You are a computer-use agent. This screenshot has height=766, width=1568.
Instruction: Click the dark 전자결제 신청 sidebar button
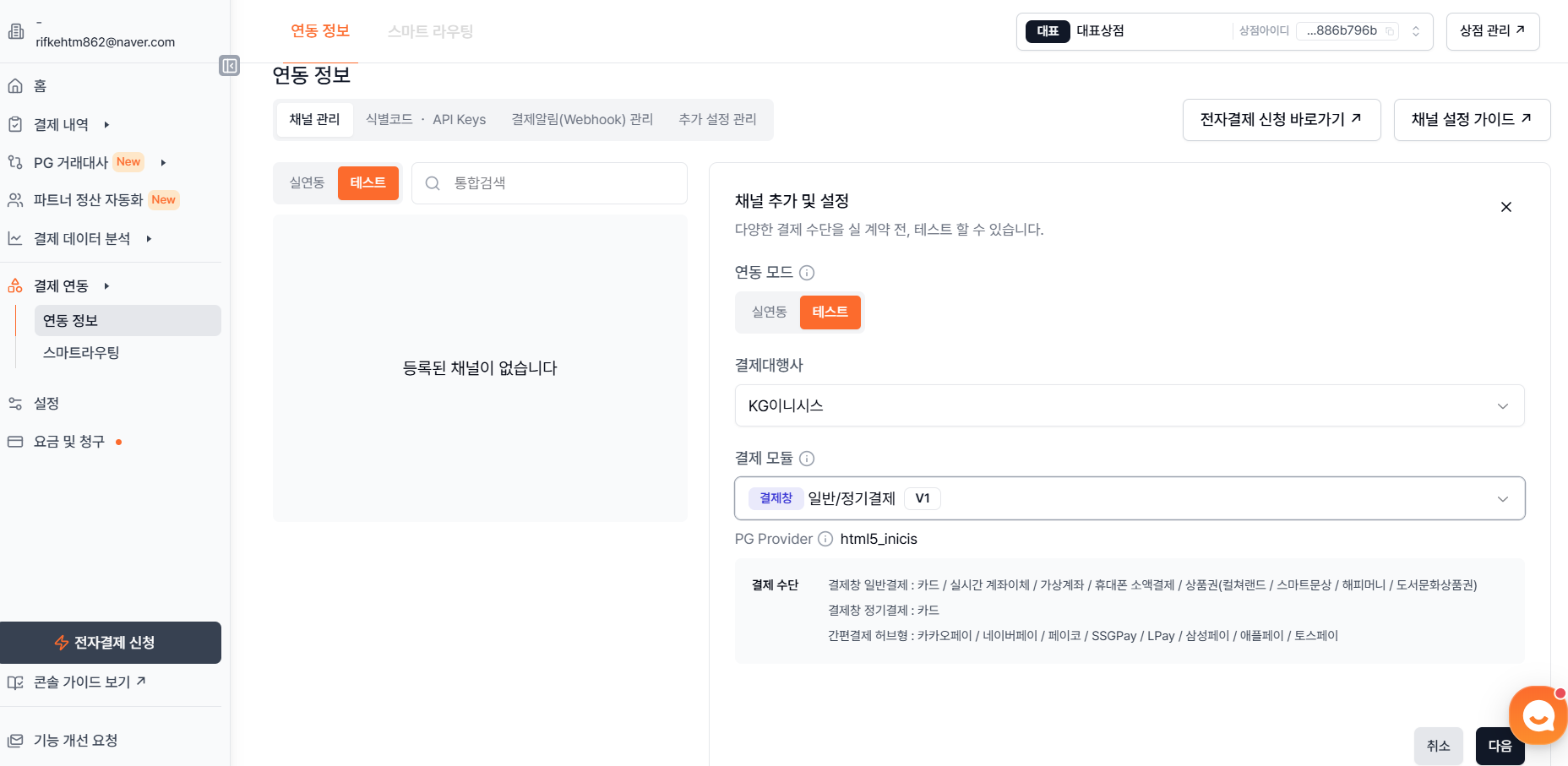point(111,643)
